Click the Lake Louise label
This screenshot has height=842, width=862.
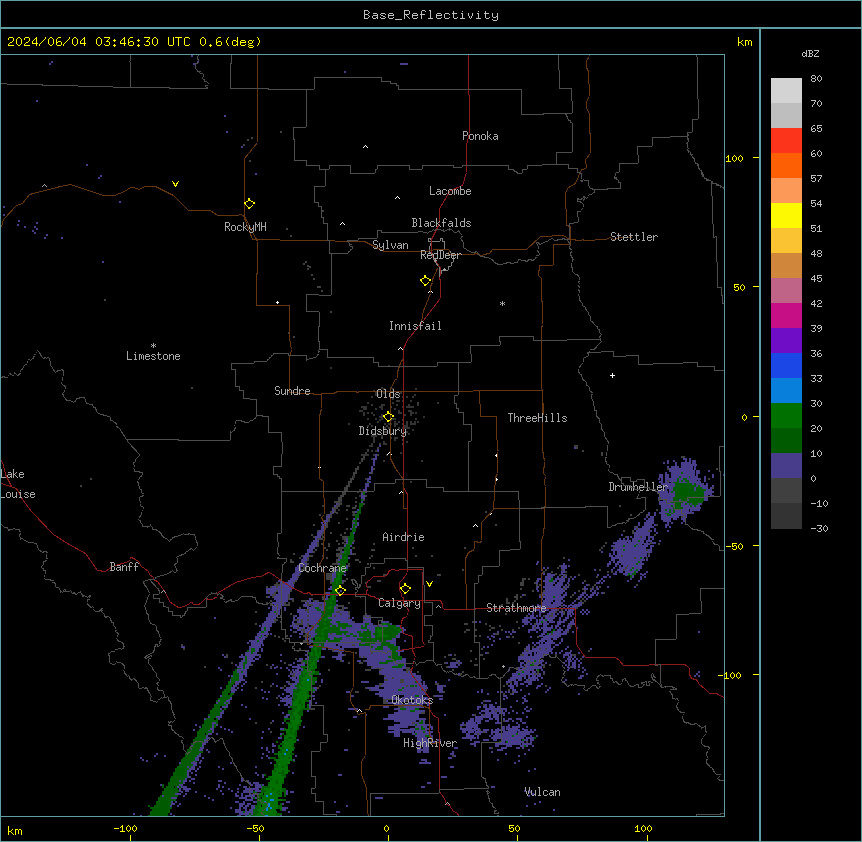pos(18,484)
